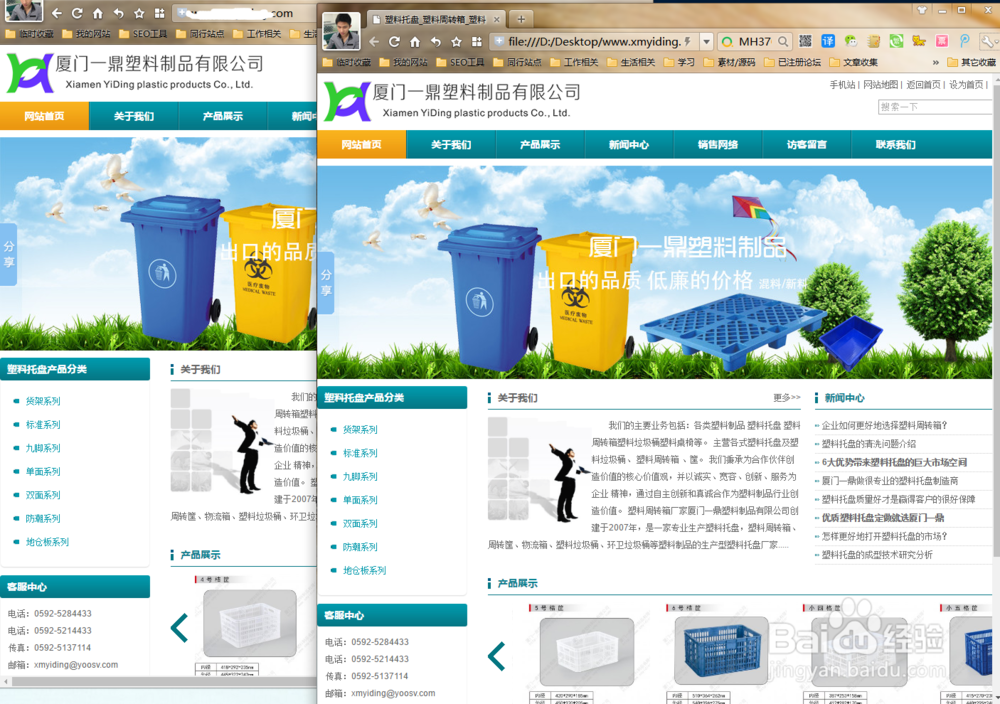Click Back arrow in front browser window
This screenshot has width=1000, height=704.
tap(374, 42)
